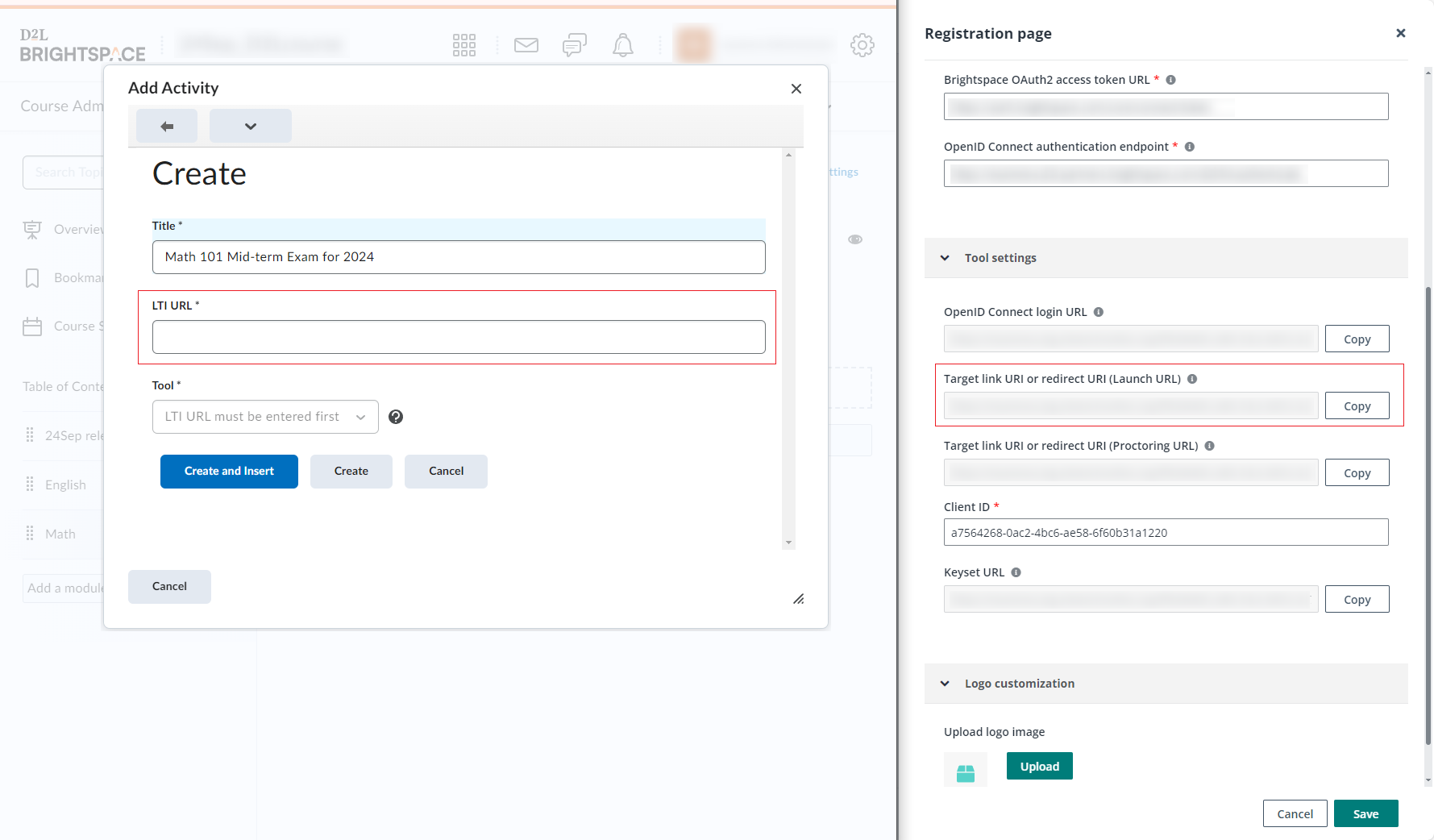This screenshot has width=1434, height=840.
Task: Cancel the Registration page changes
Action: pos(1295,814)
